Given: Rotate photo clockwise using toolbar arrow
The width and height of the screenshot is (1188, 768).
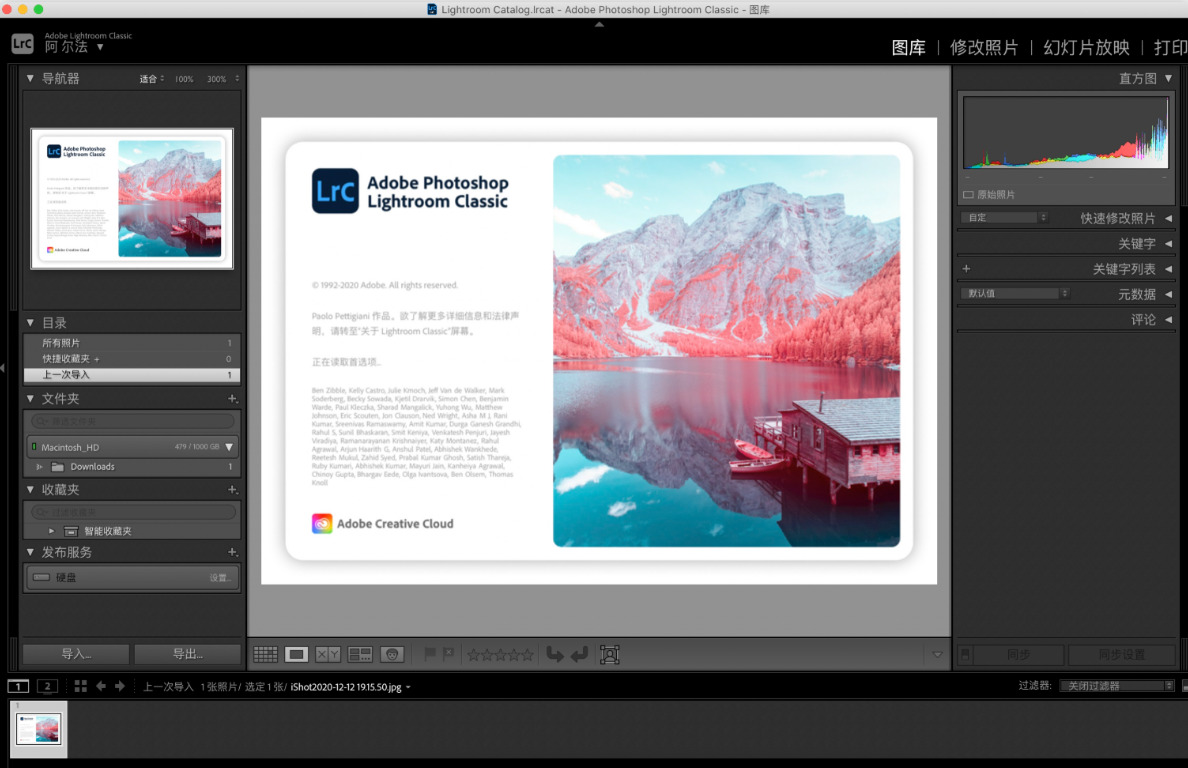Looking at the screenshot, I should [x=580, y=654].
